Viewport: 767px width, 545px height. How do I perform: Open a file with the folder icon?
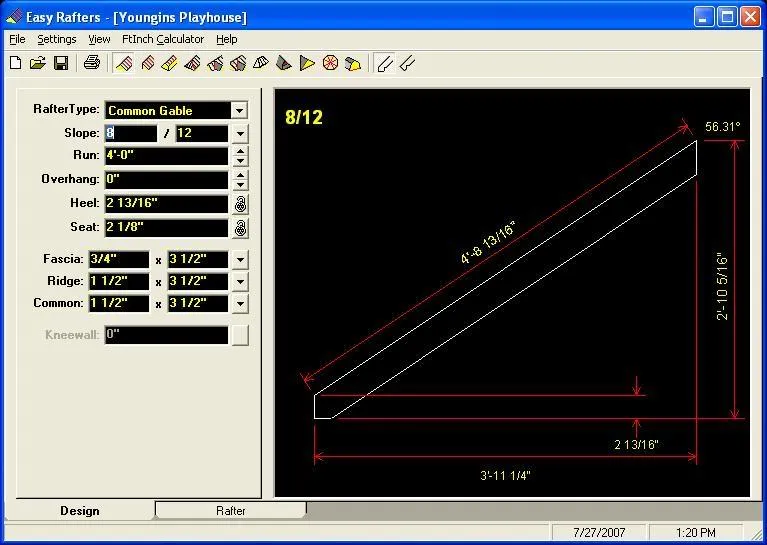coord(38,63)
